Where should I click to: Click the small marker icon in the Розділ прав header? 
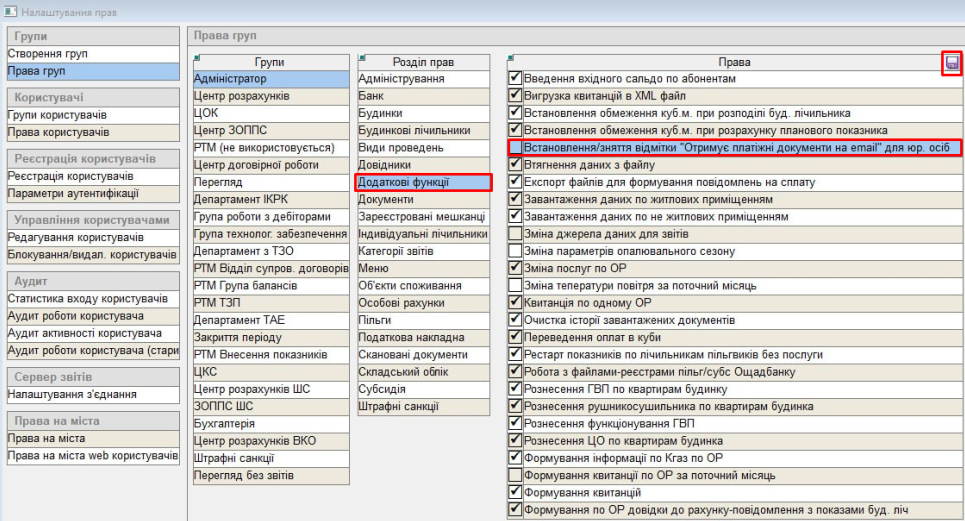click(x=362, y=58)
